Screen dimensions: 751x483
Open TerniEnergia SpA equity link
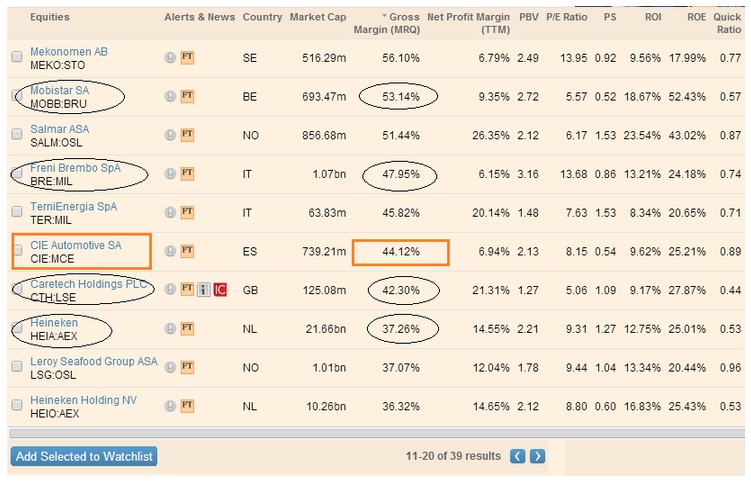click(73, 207)
